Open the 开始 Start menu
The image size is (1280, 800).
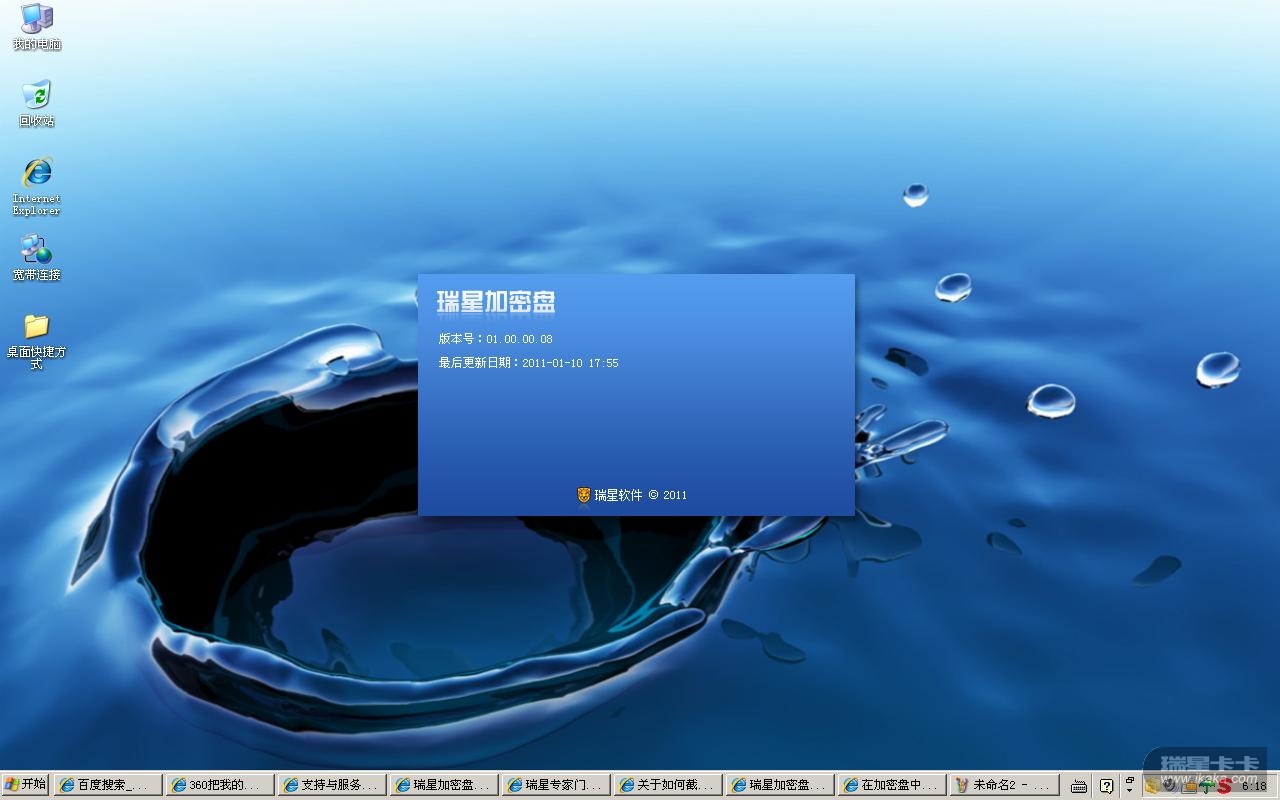pos(25,785)
